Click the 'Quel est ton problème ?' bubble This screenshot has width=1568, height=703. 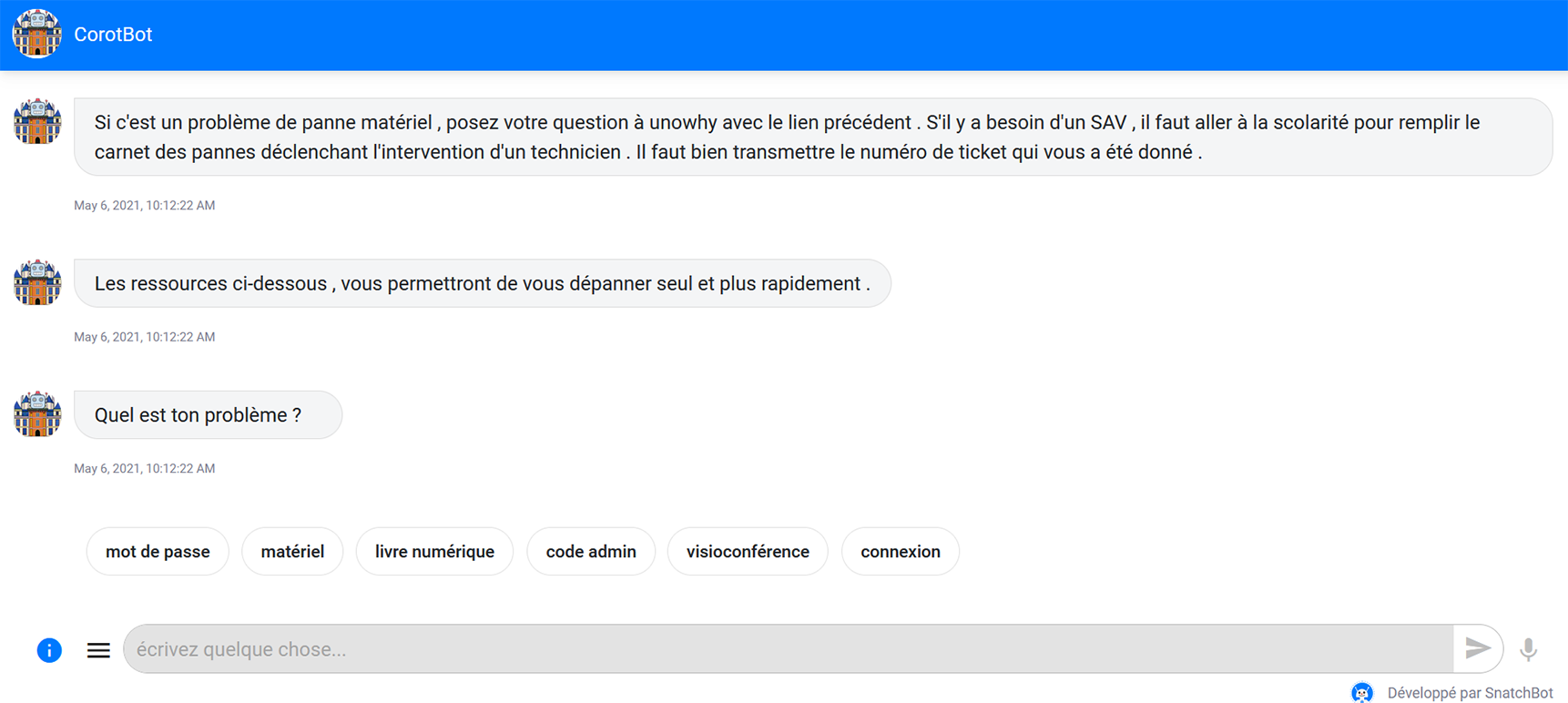point(208,415)
